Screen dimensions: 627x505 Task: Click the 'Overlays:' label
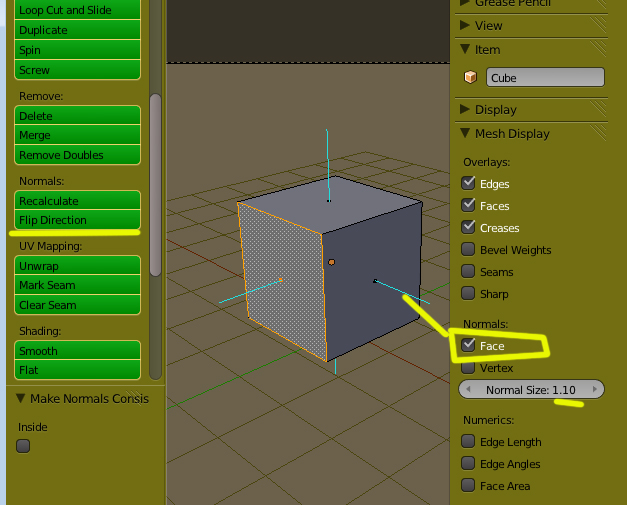[486, 162]
